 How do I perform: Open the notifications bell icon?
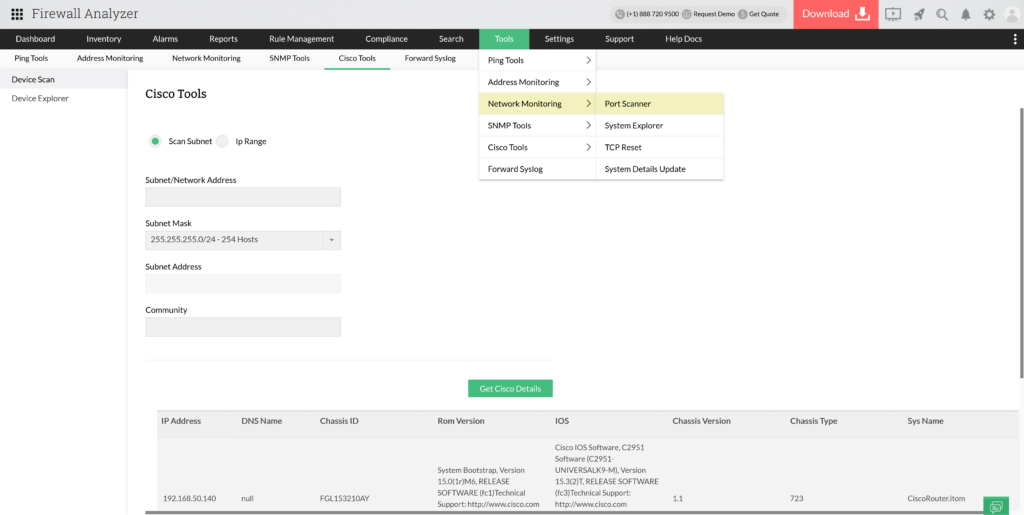click(x=965, y=14)
